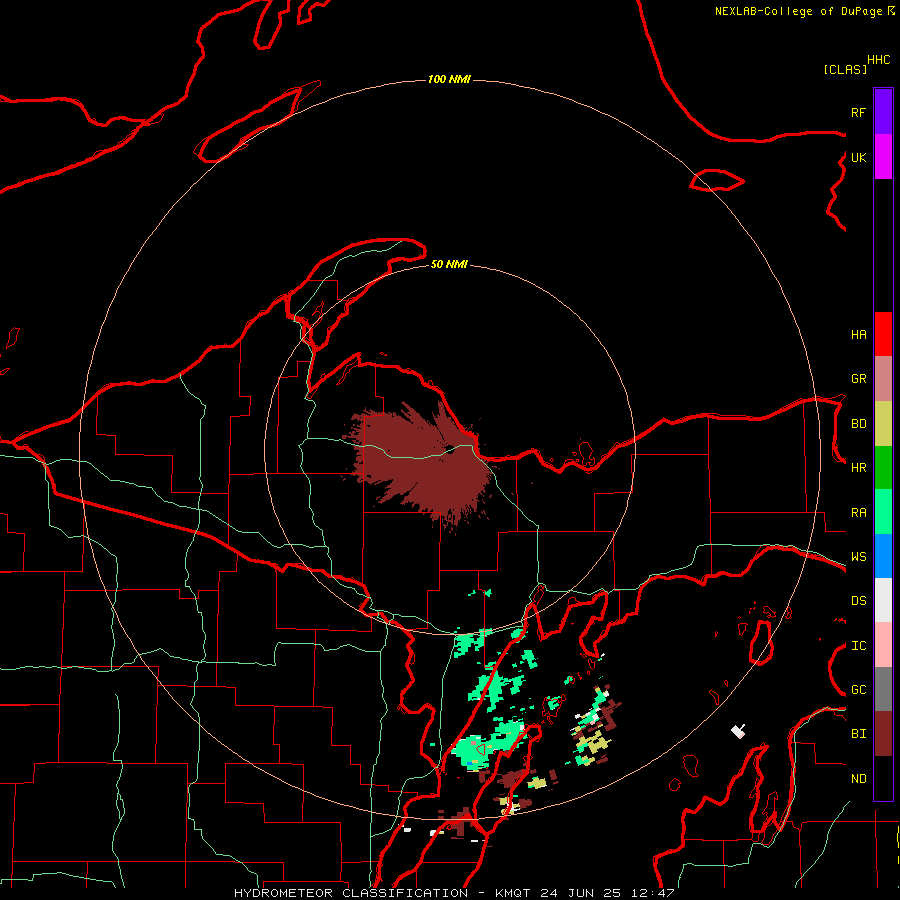Click the HHC product label
The height and width of the screenshot is (900, 900).
point(879,60)
